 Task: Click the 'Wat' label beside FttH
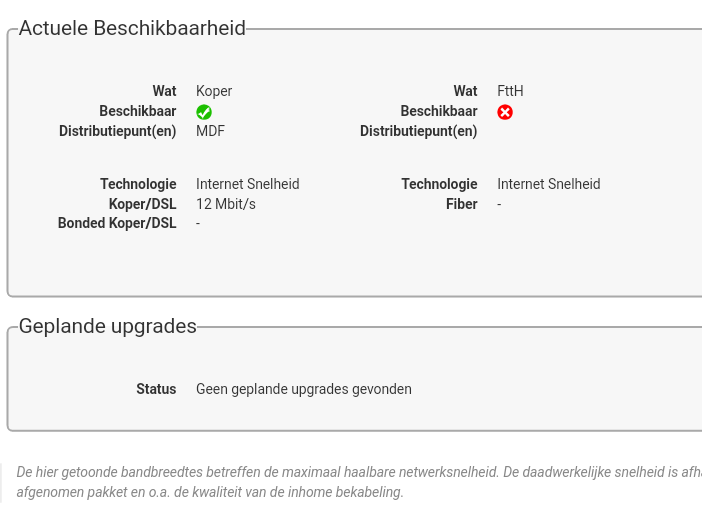pyautogui.click(x=465, y=91)
